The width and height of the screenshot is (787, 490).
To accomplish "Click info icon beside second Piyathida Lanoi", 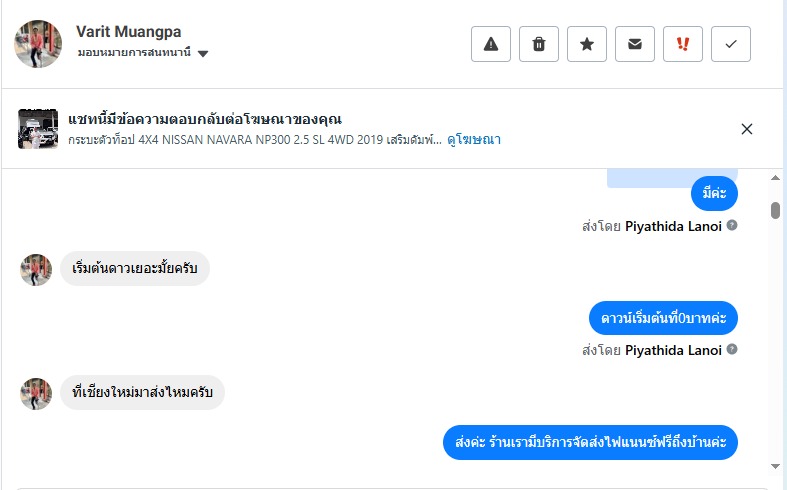I will [x=732, y=349].
